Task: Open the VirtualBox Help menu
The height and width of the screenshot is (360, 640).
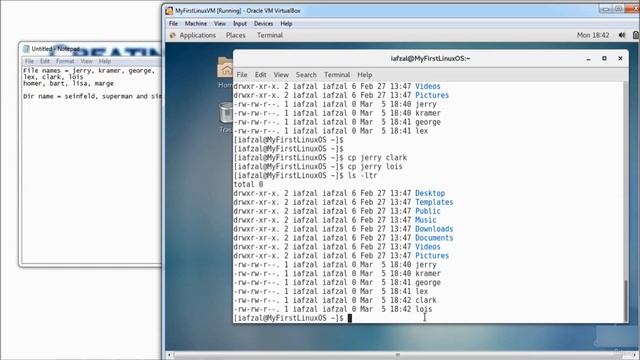Action: click(x=286, y=24)
